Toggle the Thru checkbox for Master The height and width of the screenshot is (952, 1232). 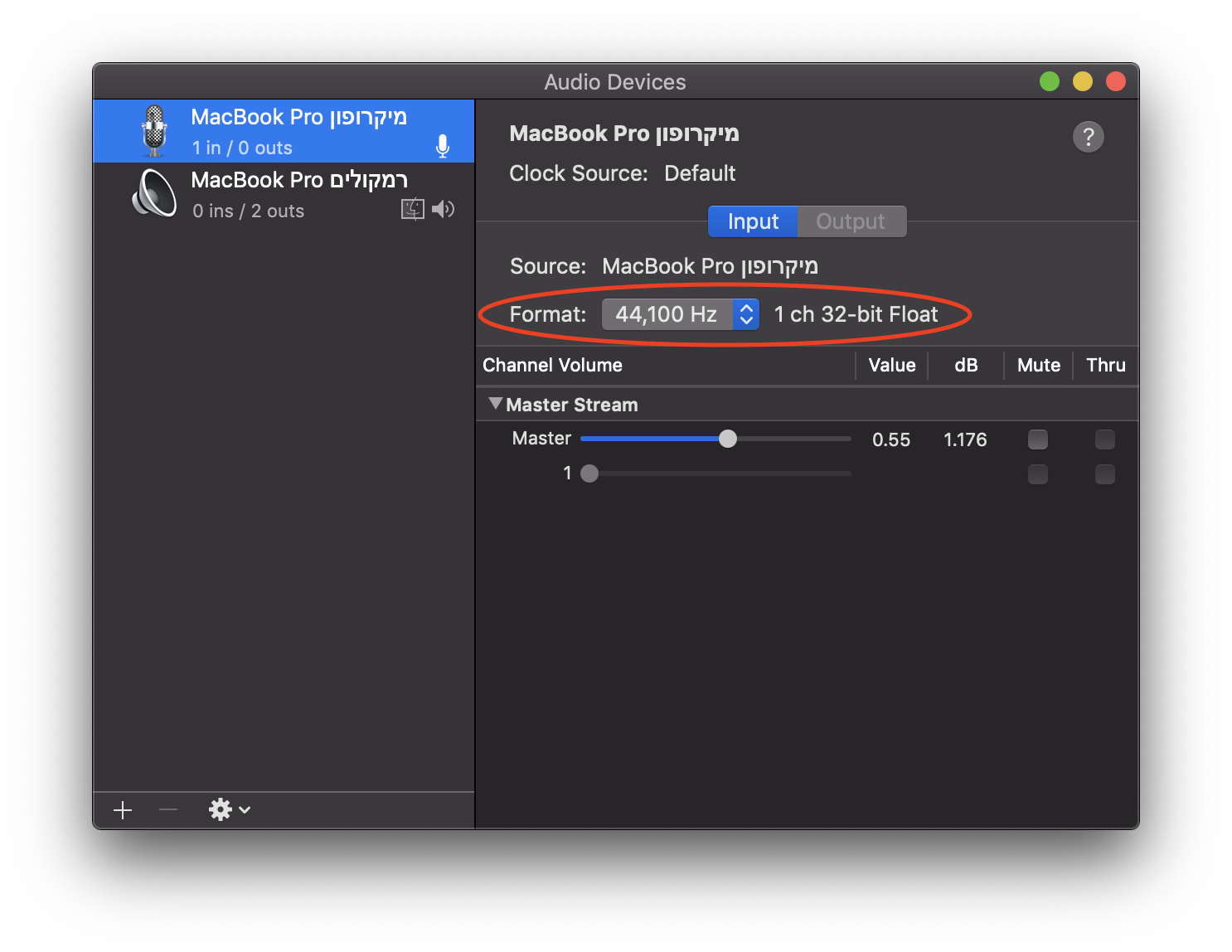1105,440
